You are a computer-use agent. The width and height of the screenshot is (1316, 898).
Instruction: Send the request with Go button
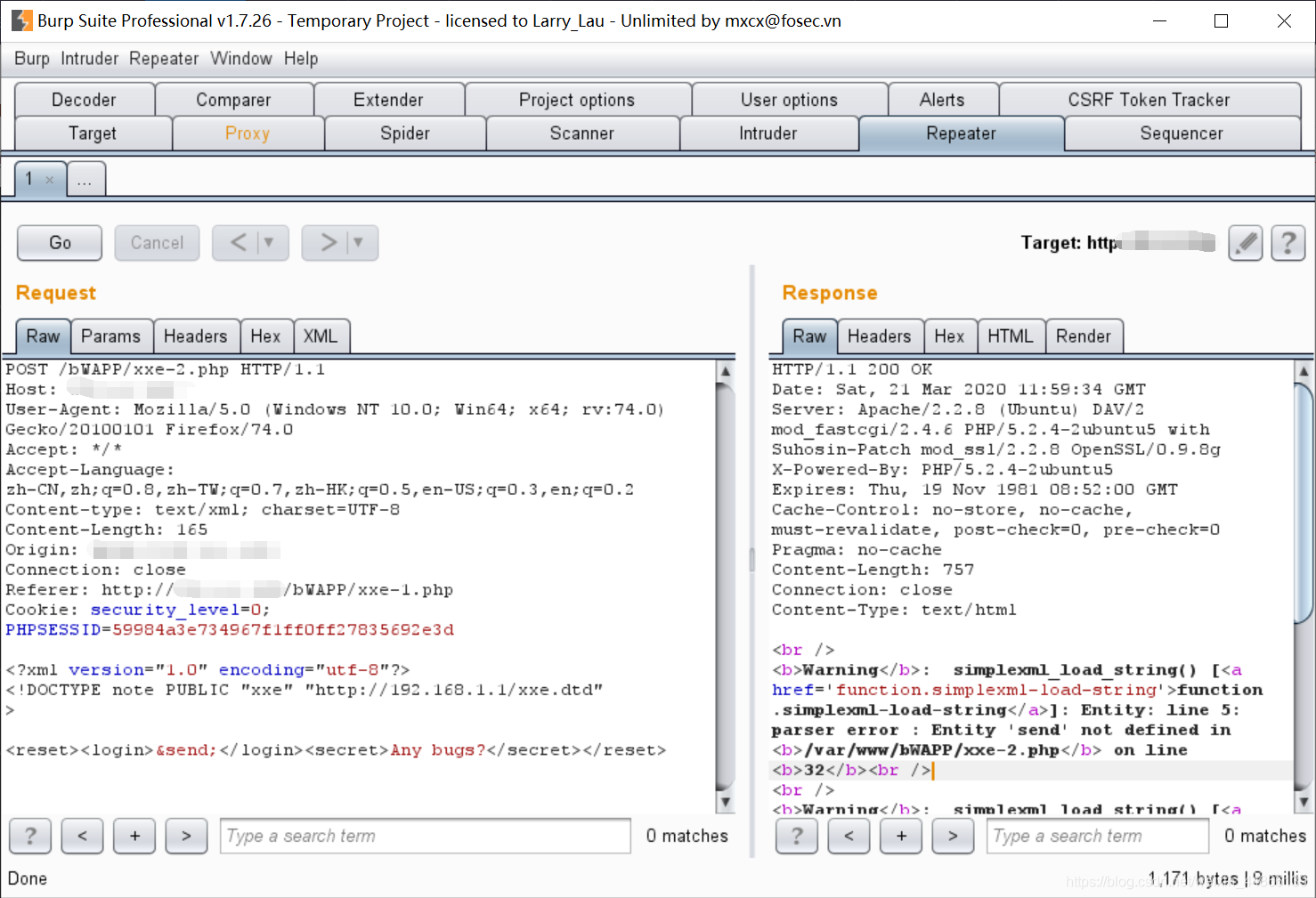[60, 242]
